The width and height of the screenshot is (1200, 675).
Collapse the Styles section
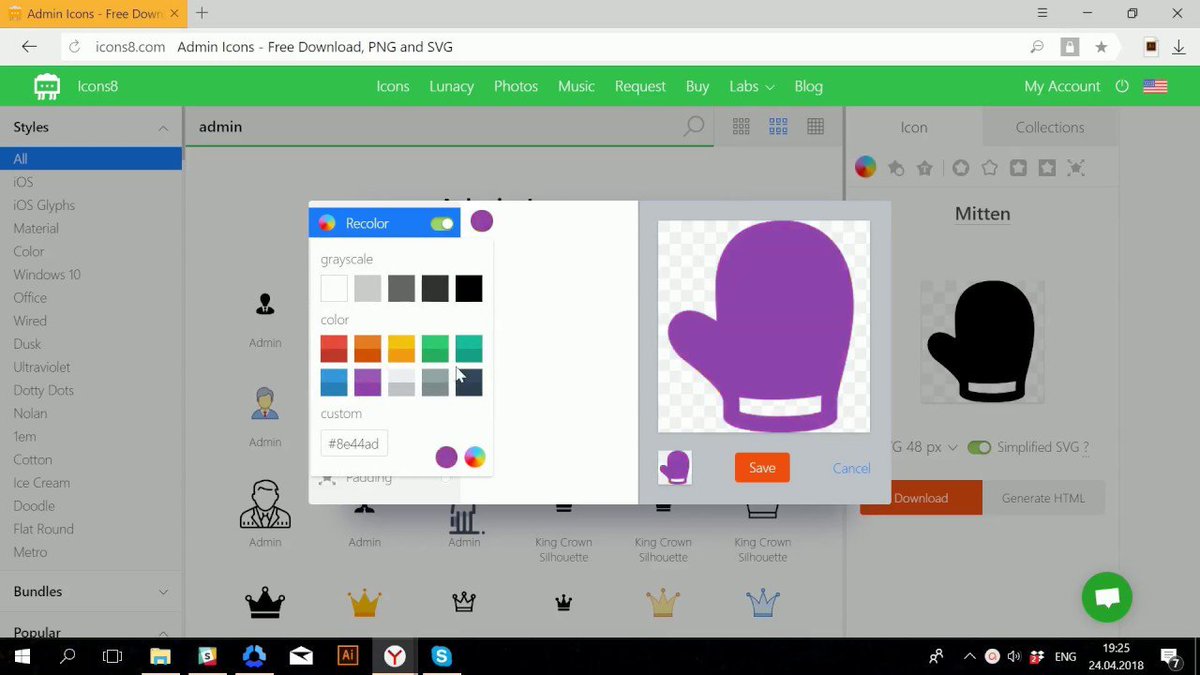[x=162, y=127]
